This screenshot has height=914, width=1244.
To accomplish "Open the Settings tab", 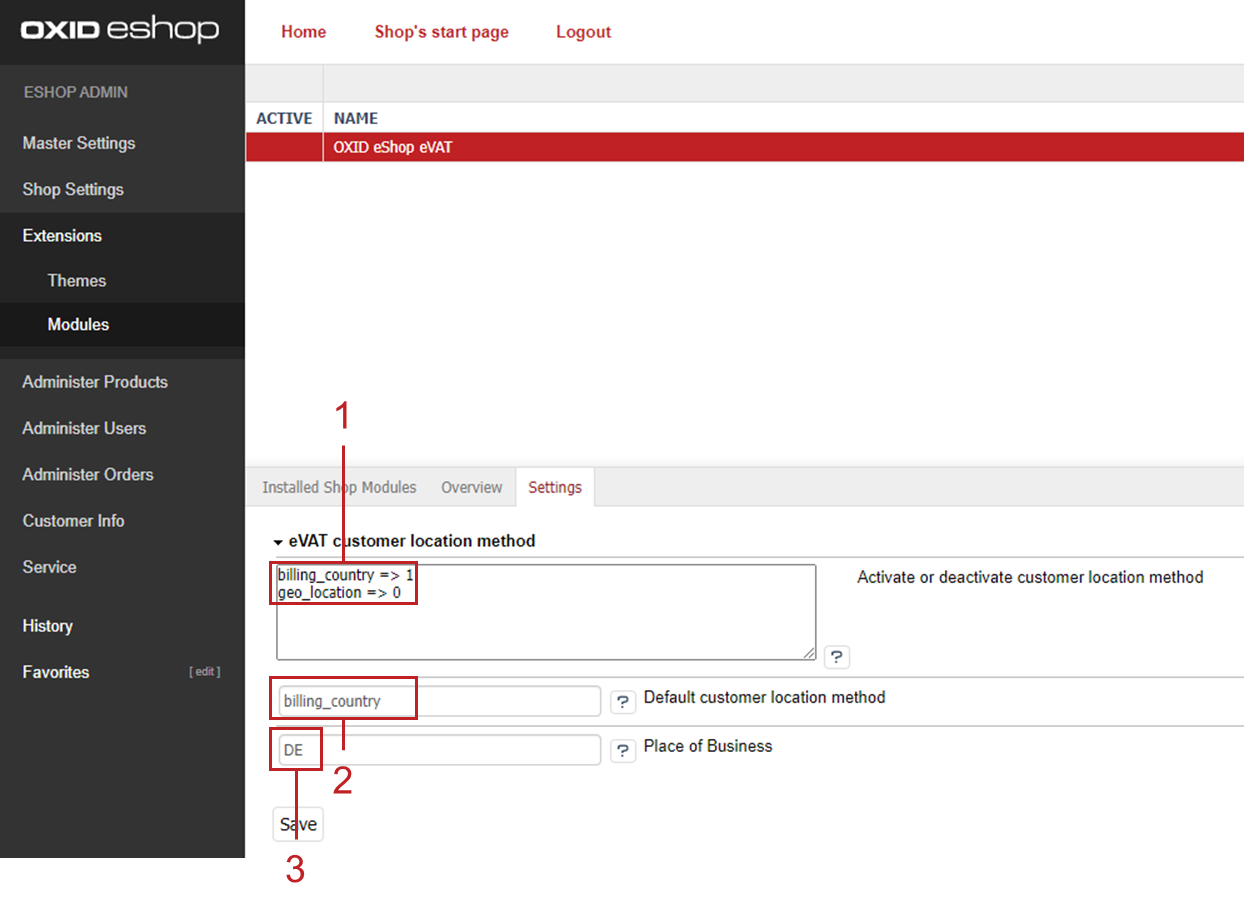I will point(555,487).
